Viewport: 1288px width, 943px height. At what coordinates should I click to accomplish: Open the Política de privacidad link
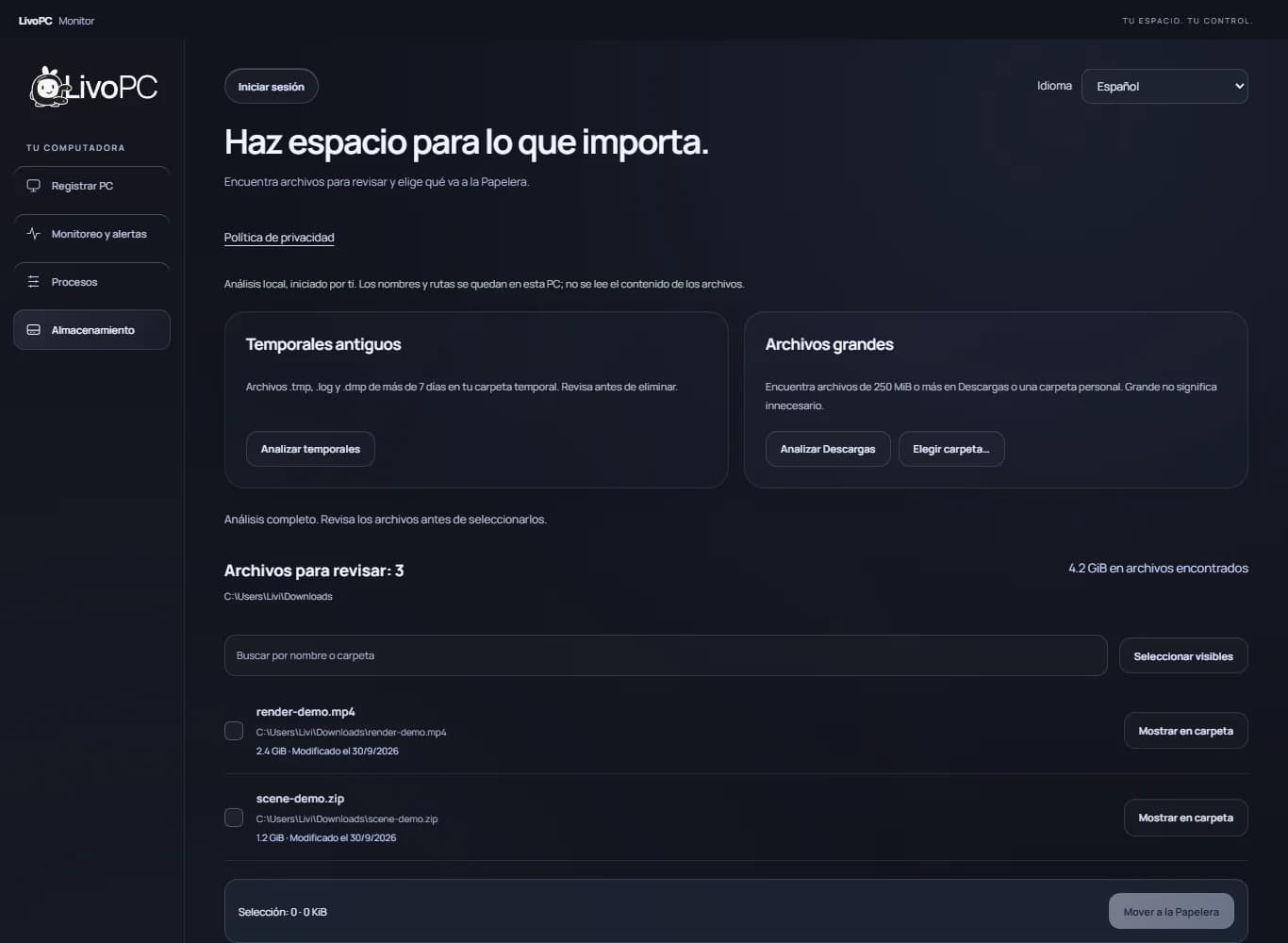pyautogui.click(x=279, y=238)
